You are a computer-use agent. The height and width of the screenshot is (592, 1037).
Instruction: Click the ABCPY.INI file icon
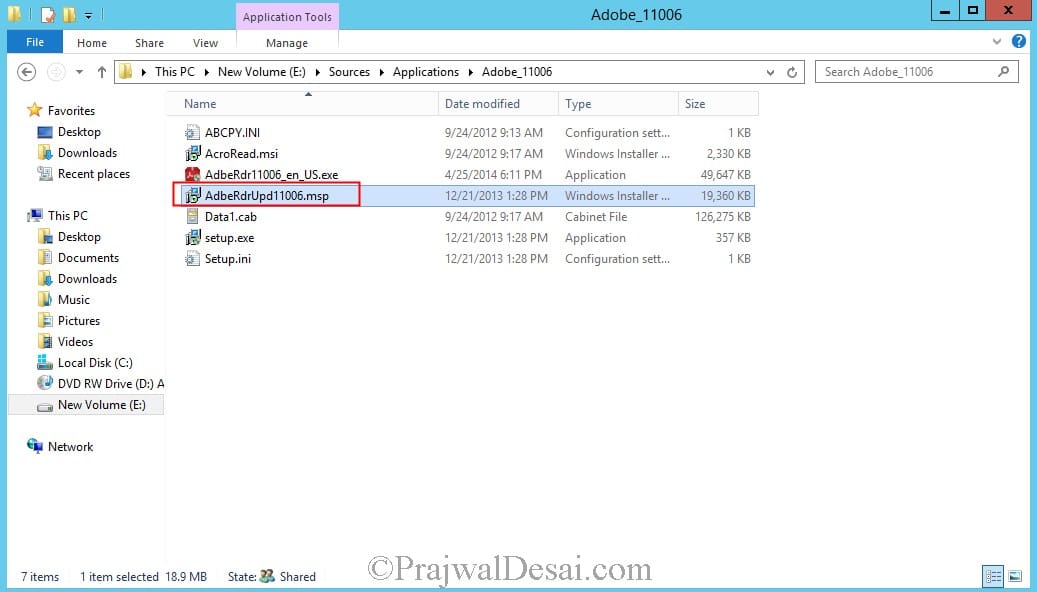pyautogui.click(x=192, y=133)
